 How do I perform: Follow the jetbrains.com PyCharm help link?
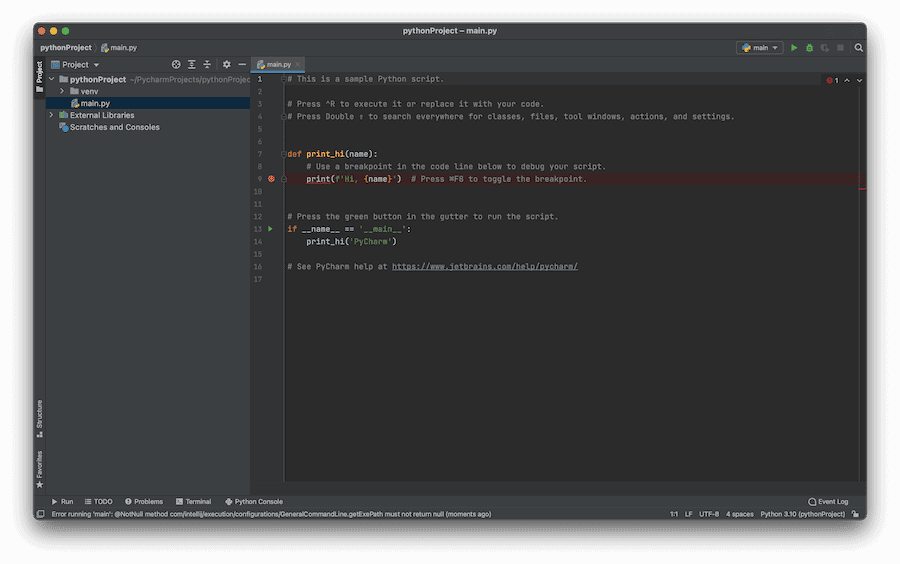coord(484,267)
